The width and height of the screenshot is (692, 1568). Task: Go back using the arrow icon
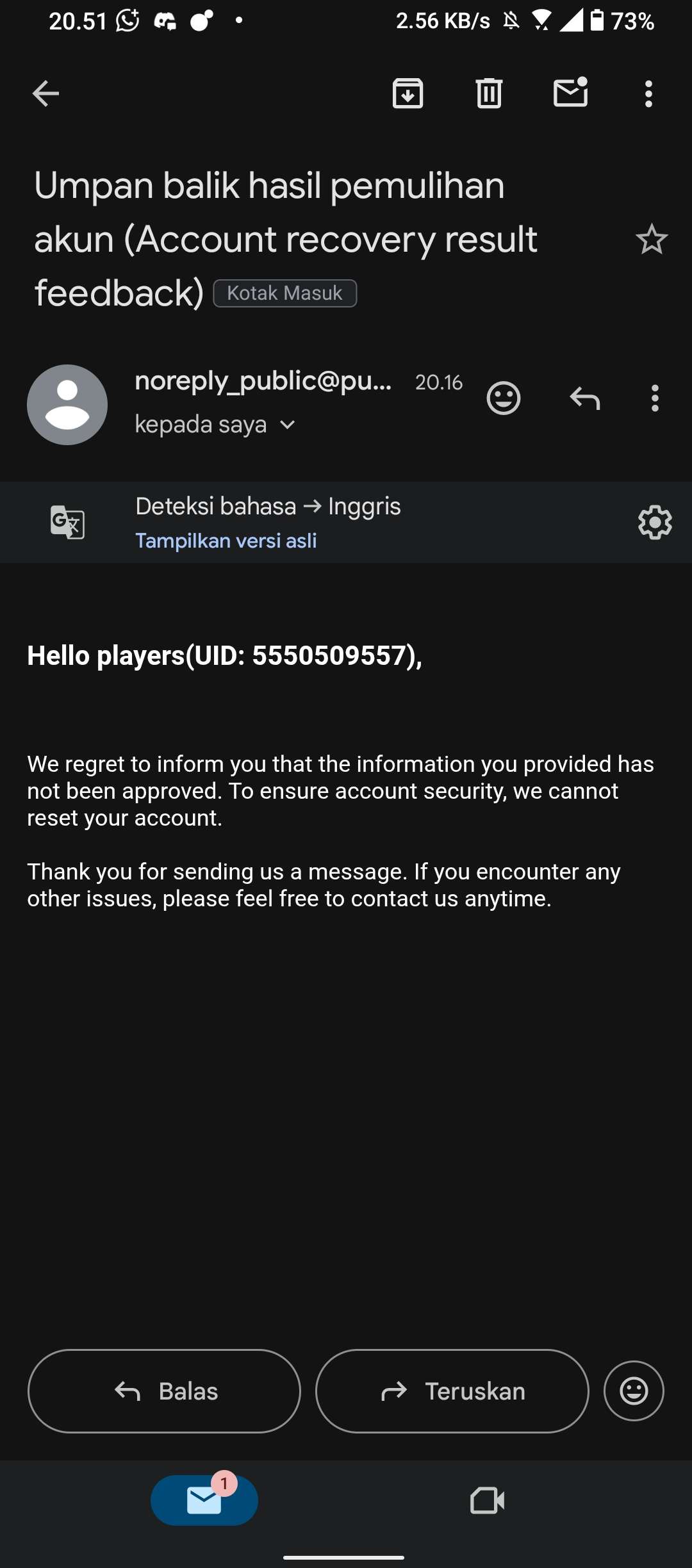point(45,94)
